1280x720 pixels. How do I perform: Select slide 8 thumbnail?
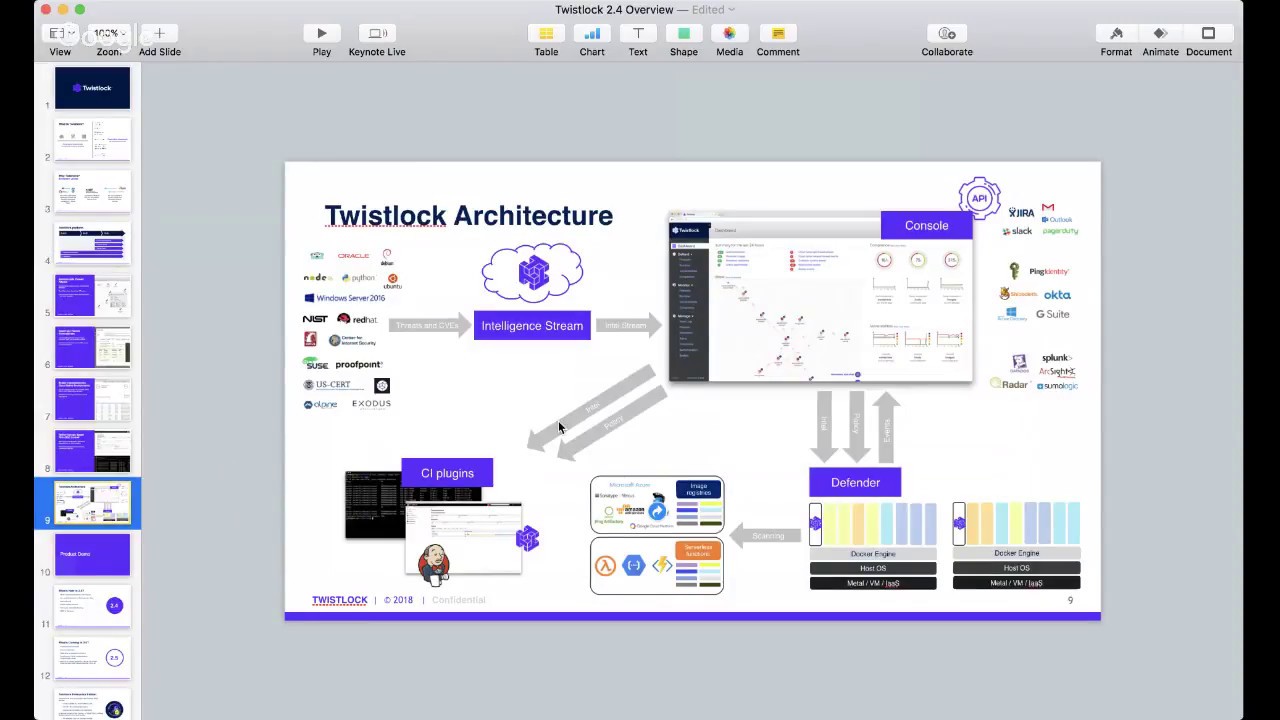tap(93, 452)
